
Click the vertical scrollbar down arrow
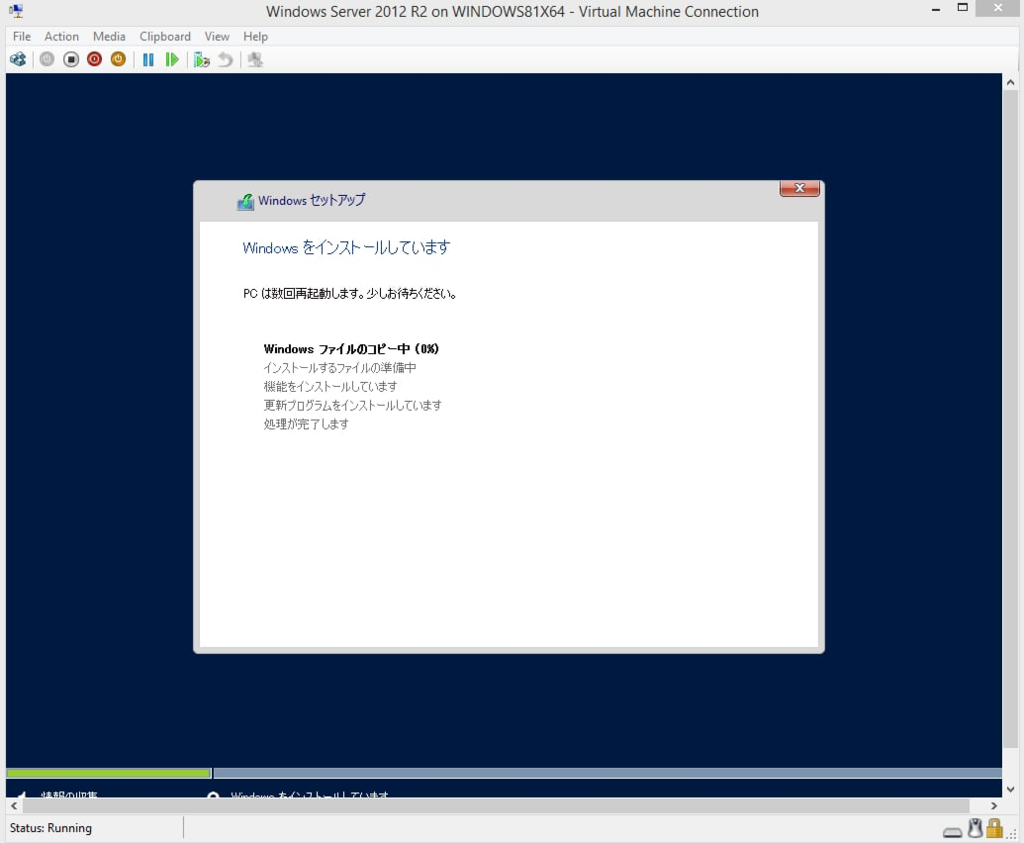point(1010,789)
